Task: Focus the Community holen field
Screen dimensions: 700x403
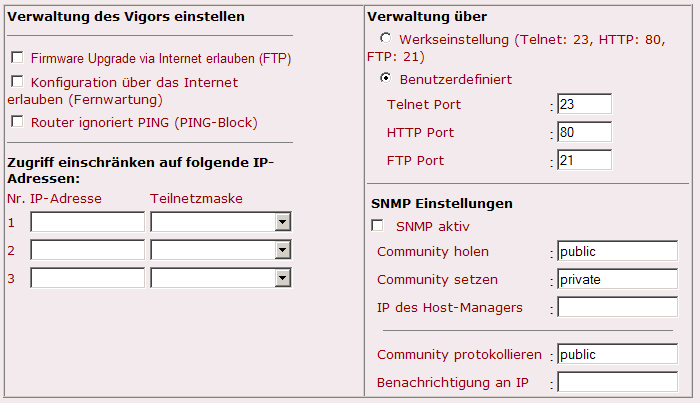Action: [617, 251]
